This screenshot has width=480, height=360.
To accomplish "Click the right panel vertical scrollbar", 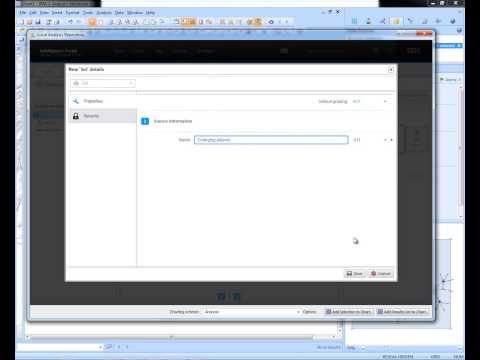I will click(x=461, y=152).
